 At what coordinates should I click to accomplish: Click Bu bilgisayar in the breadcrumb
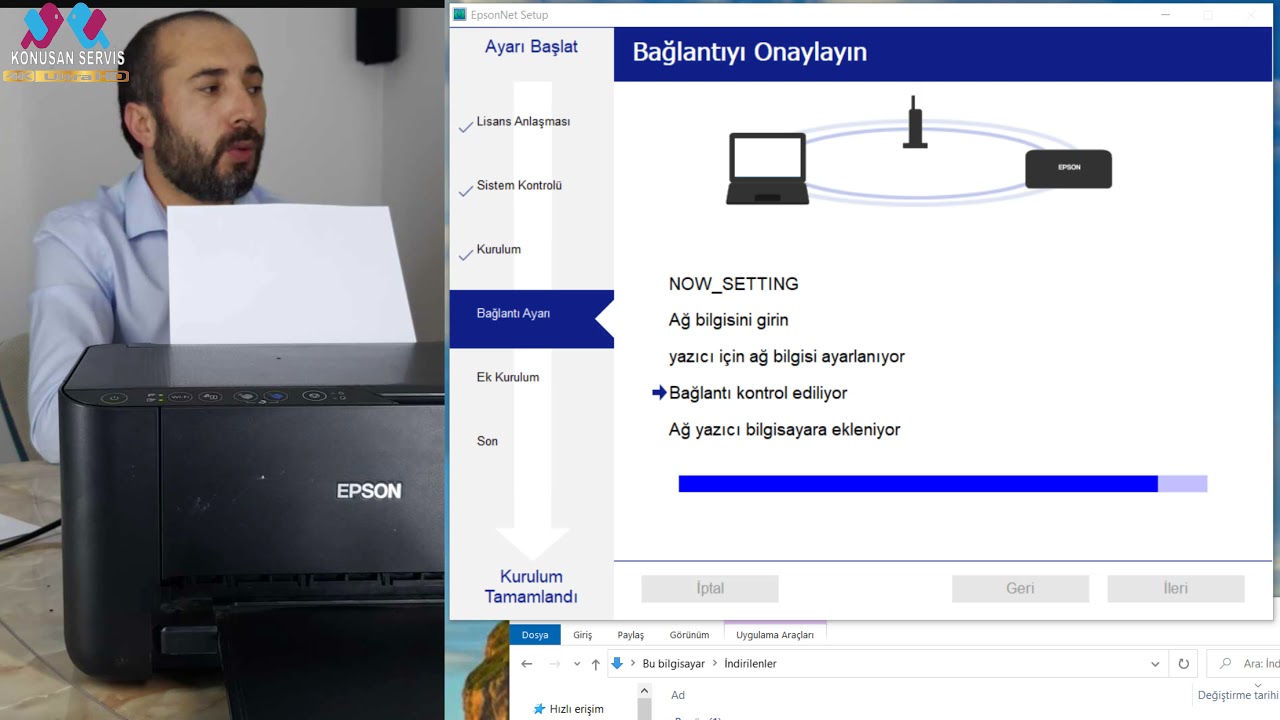click(674, 664)
